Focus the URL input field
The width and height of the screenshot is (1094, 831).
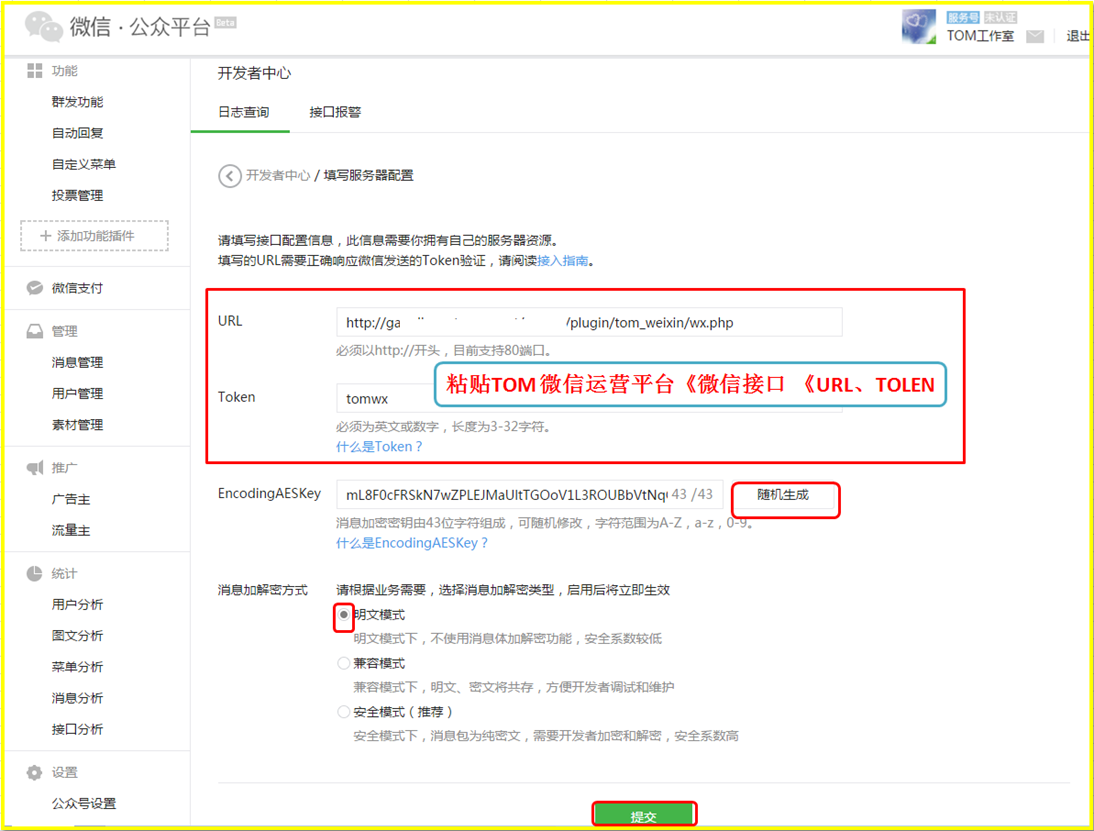[589, 322]
